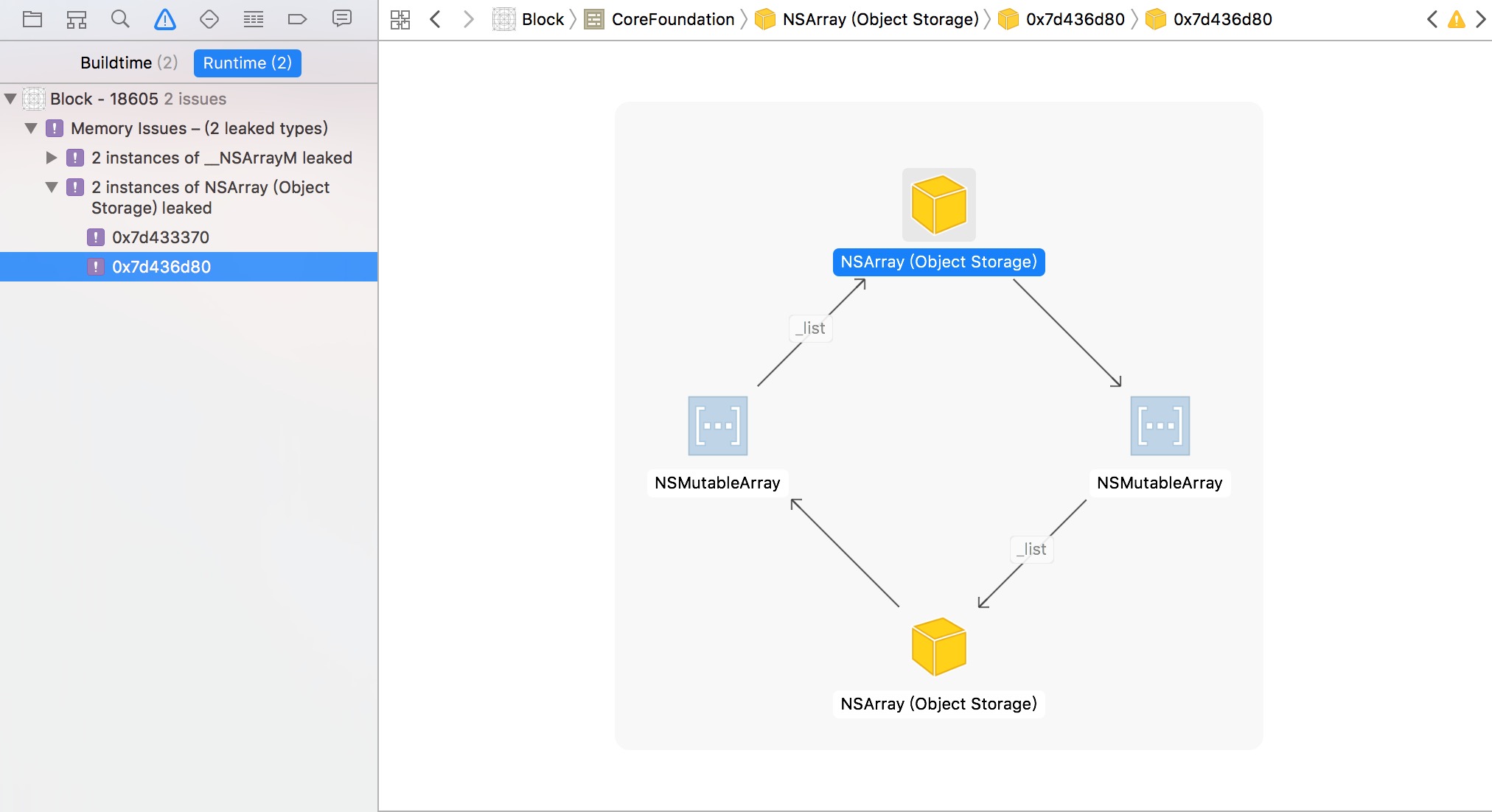Go back with the jump bar arrow

[x=436, y=19]
